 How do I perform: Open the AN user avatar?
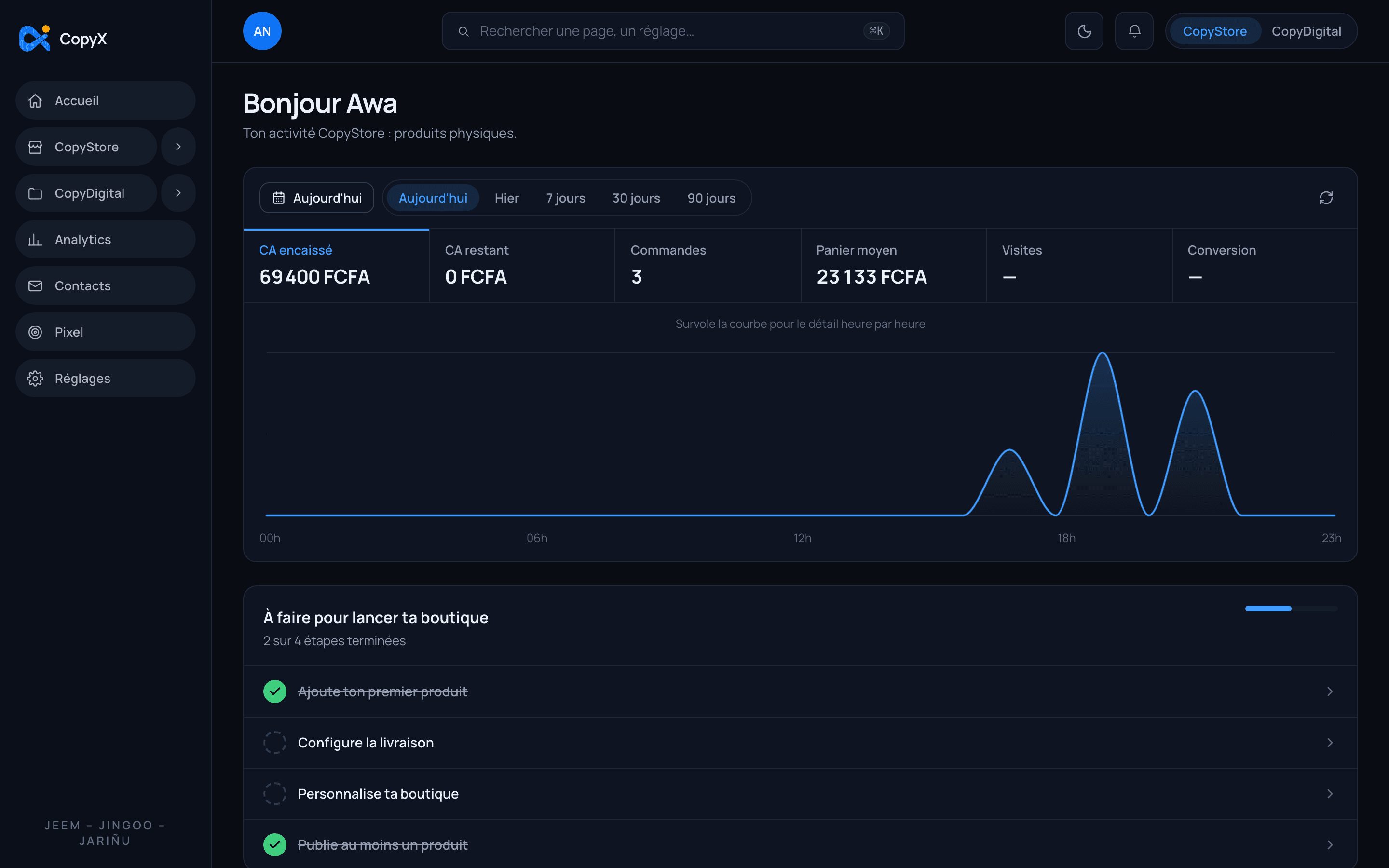262,31
